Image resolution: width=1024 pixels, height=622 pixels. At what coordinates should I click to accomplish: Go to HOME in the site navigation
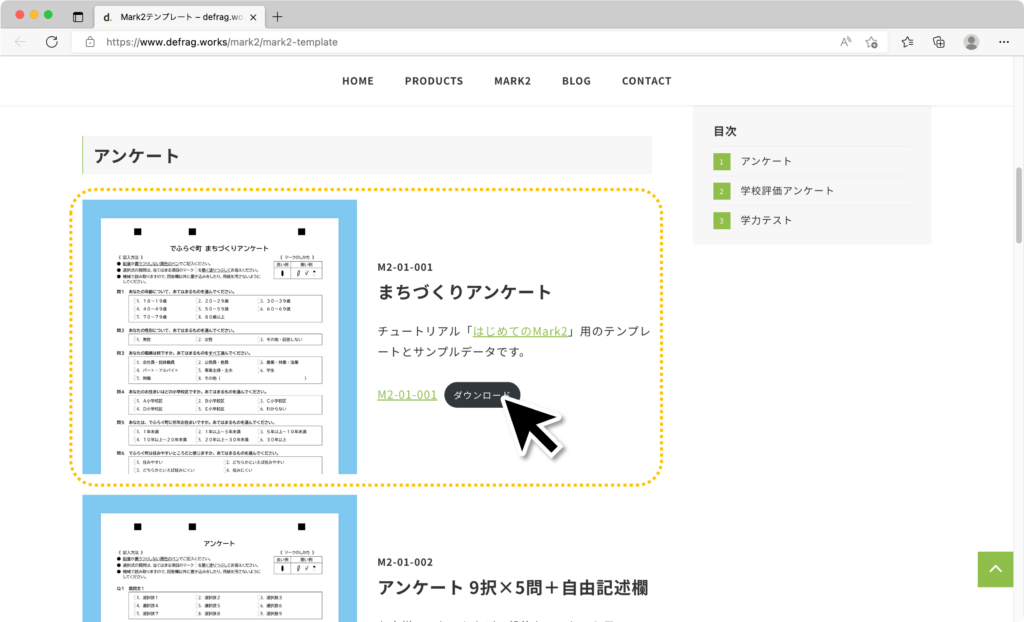pyautogui.click(x=358, y=81)
